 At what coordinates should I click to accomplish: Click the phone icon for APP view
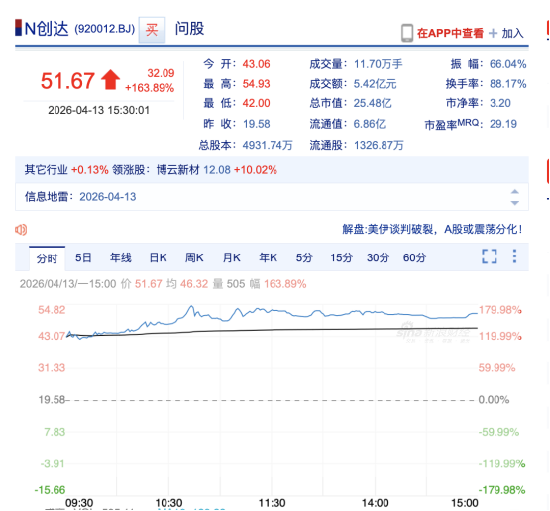click(x=407, y=33)
